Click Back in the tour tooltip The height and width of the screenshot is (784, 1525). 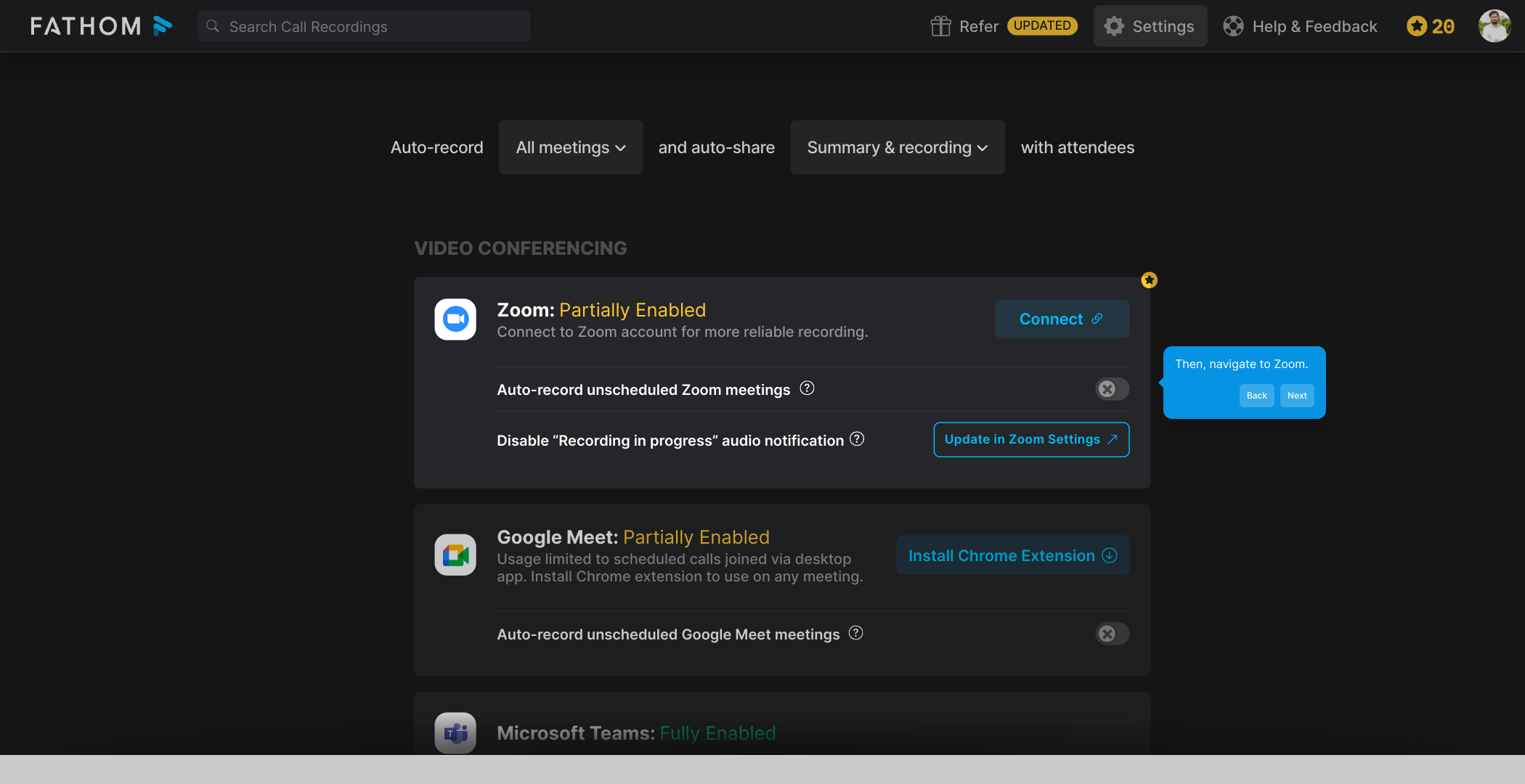click(x=1256, y=396)
